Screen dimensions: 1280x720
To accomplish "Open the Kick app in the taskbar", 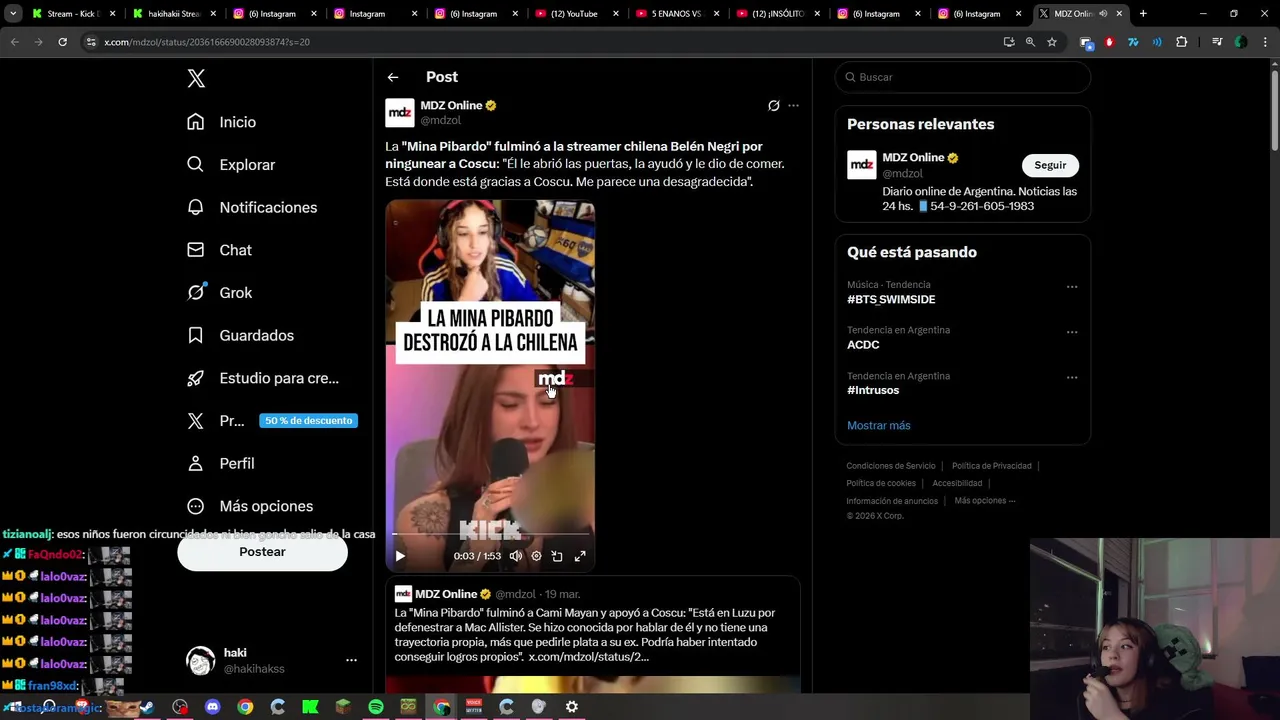I will [310, 707].
